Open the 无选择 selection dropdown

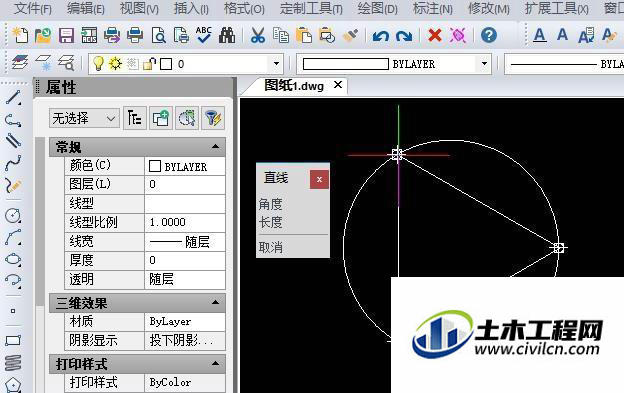pos(84,118)
